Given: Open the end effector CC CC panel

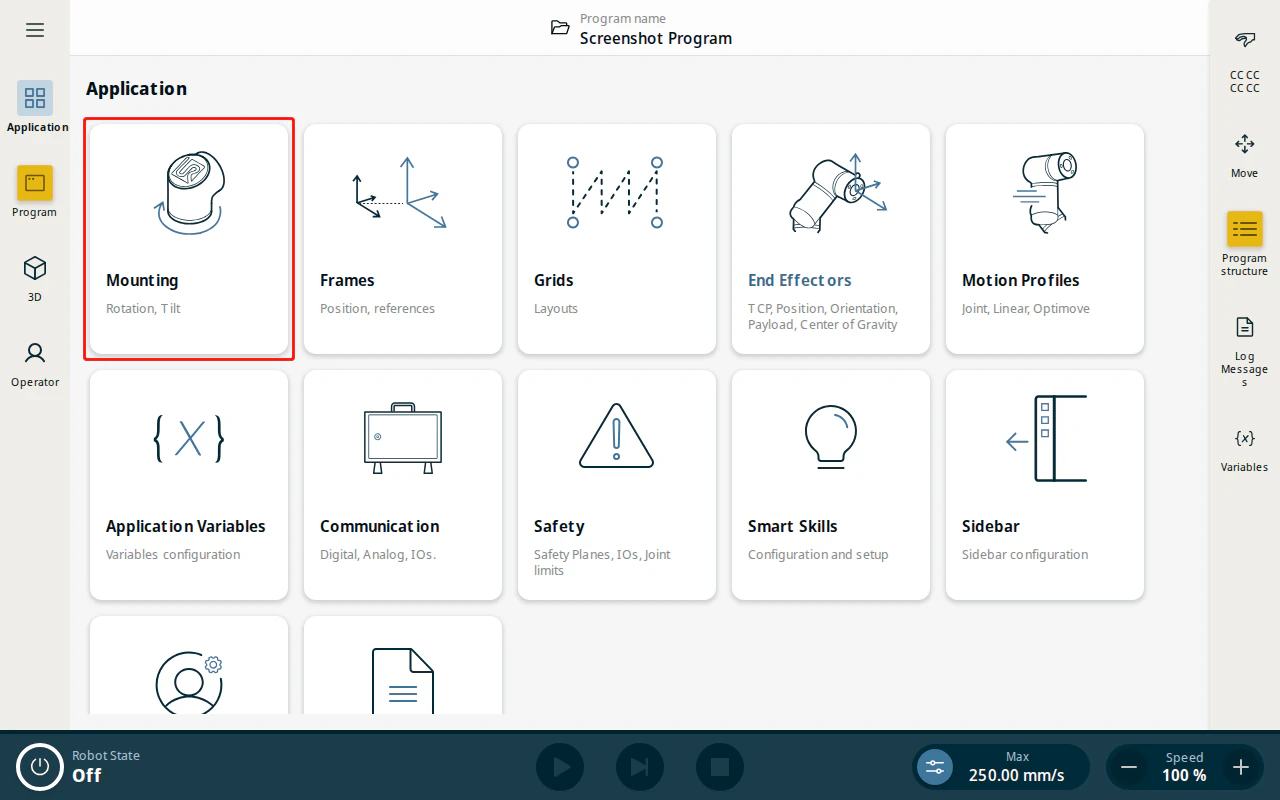Looking at the screenshot, I should [1245, 60].
